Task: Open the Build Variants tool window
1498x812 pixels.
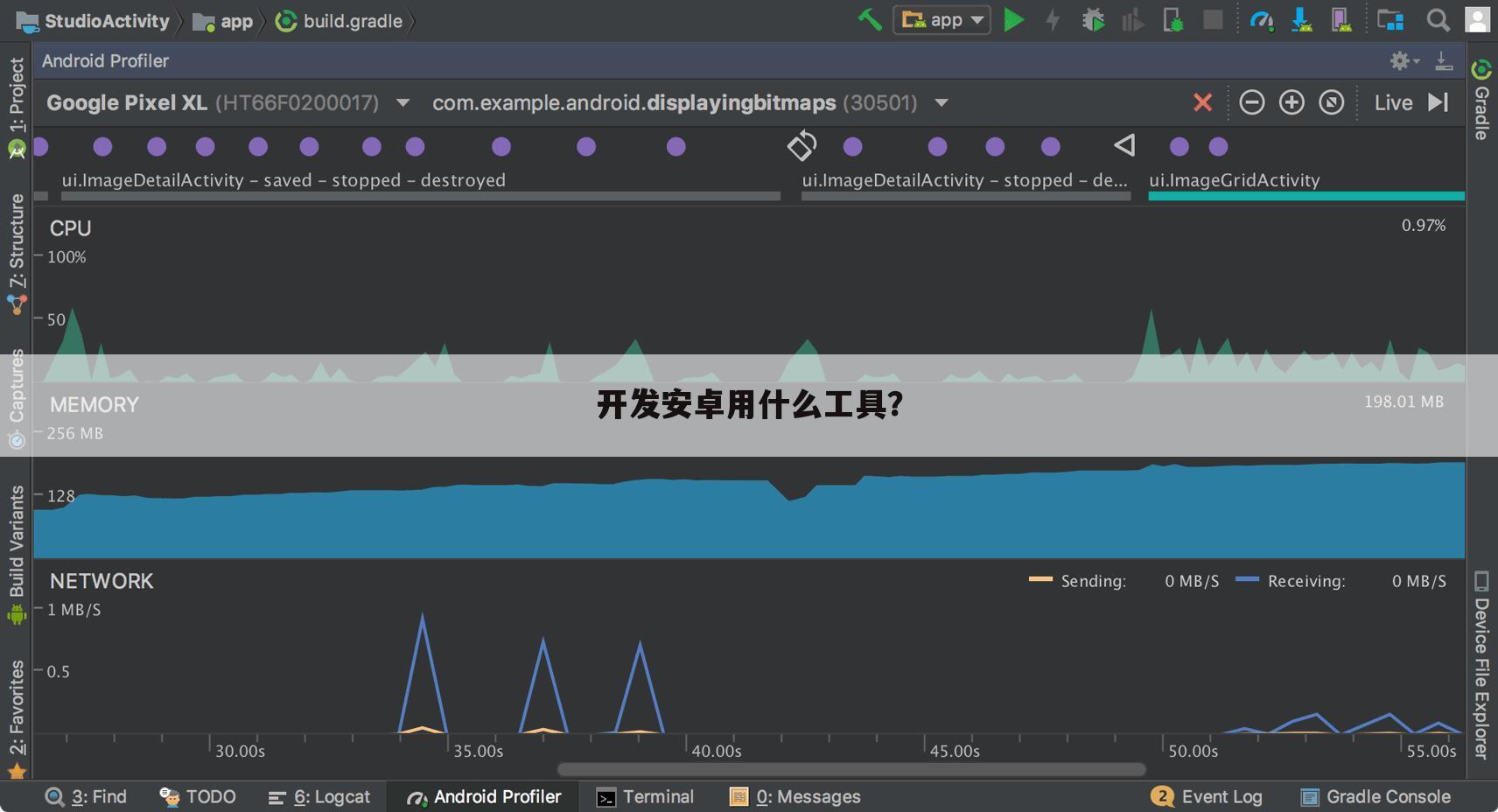Action: point(17,554)
